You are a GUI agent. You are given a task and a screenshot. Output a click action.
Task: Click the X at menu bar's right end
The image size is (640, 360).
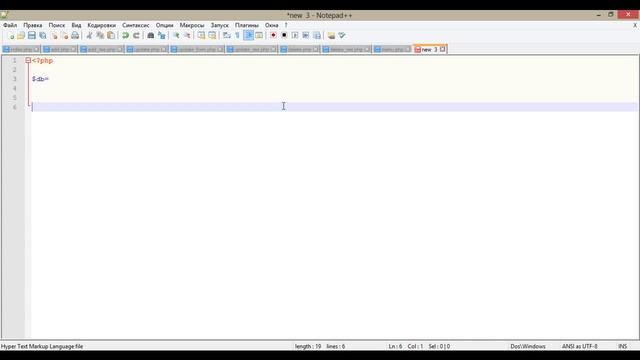click(x=635, y=25)
